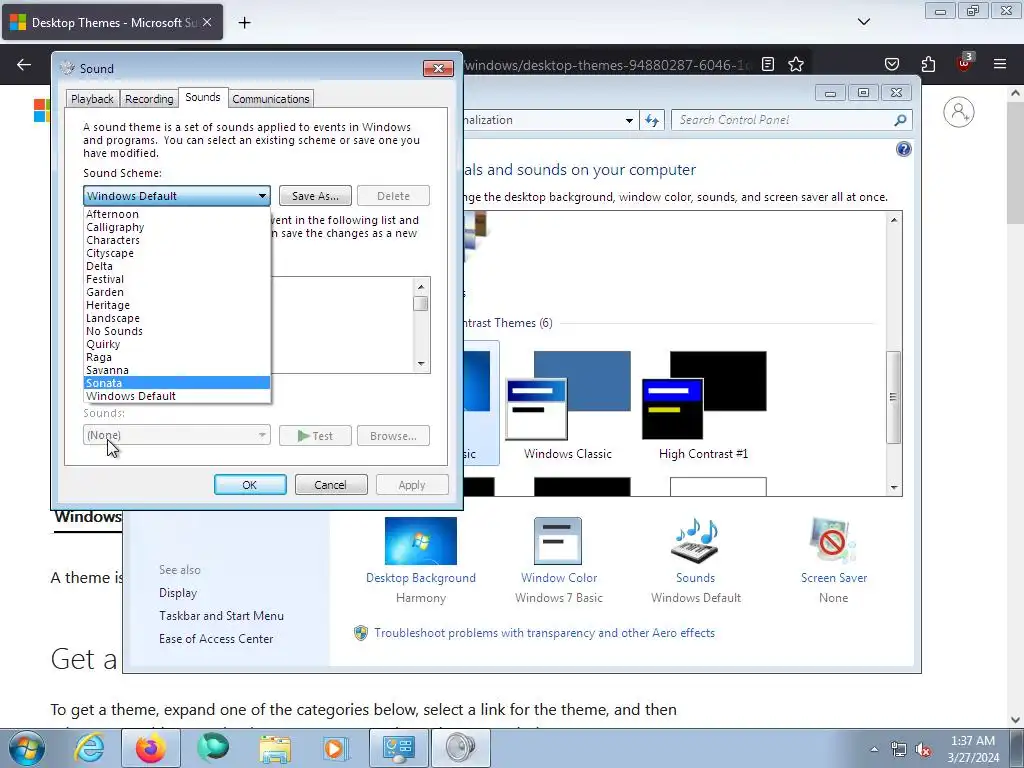Open the Windows Start orb
The height and width of the screenshot is (768, 1024).
click(x=26, y=748)
